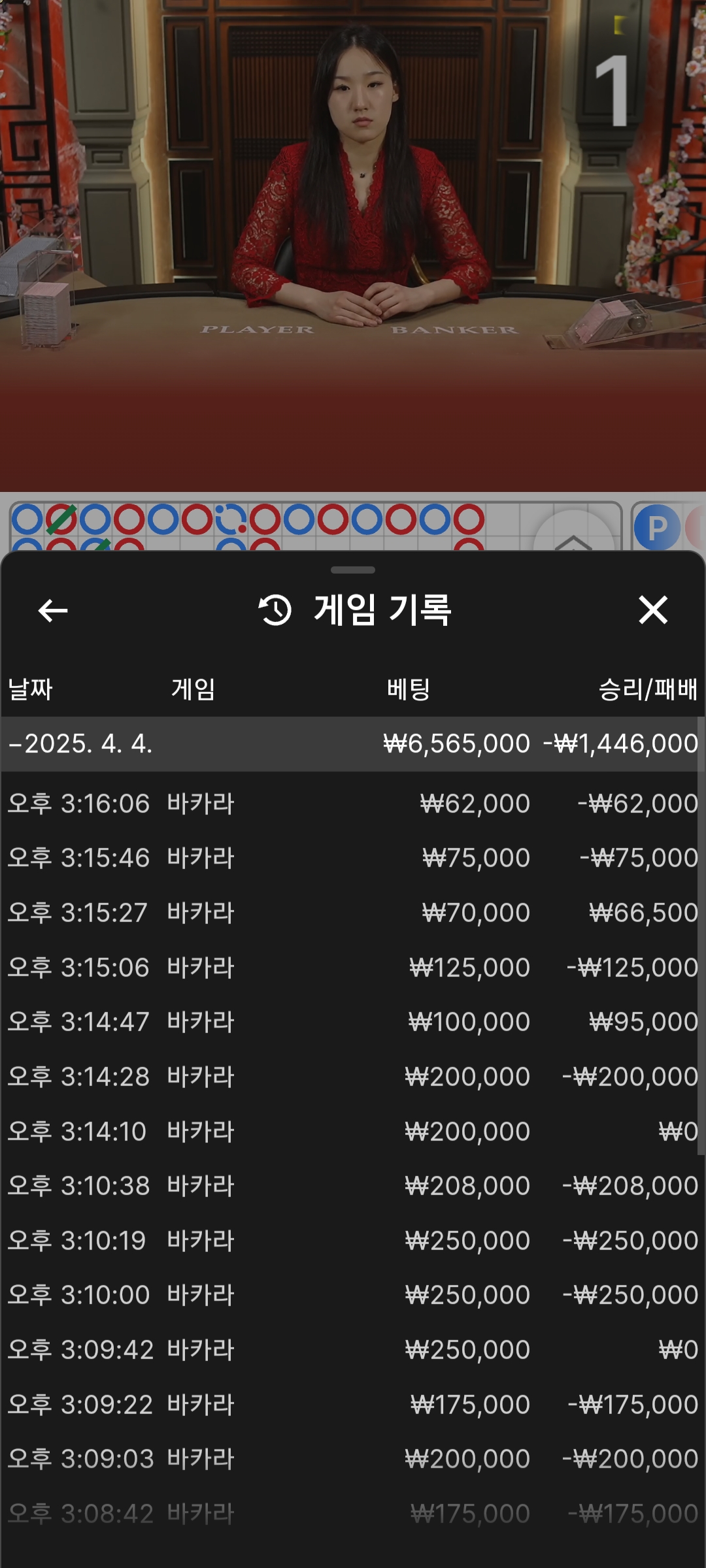Image resolution: width=706 pixels, height=1568 pixels.
Task: Tap the blue P player icon
Action: (x=656, y=528)
